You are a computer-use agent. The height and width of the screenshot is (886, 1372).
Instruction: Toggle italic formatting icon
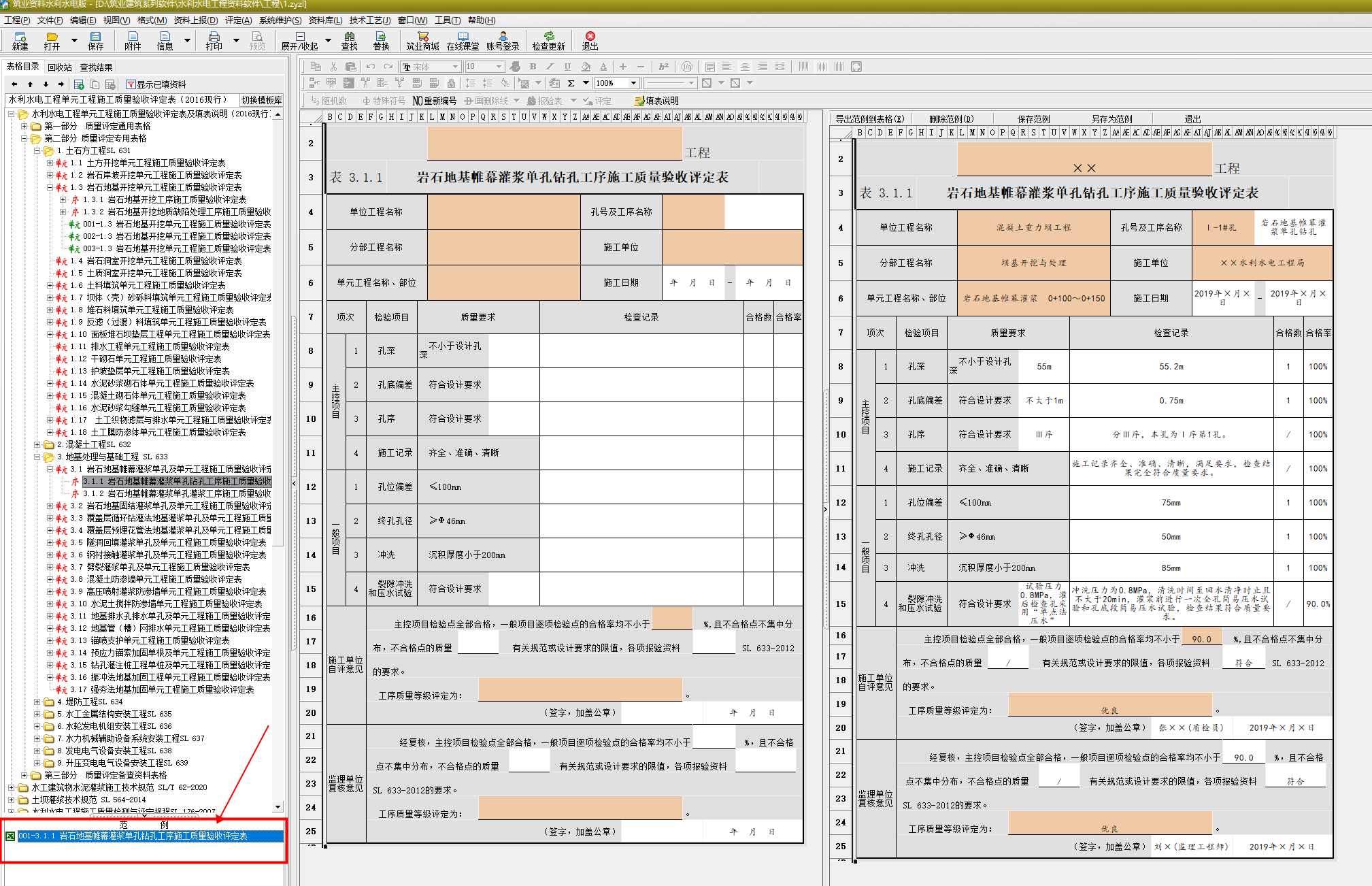pos(550,67)
